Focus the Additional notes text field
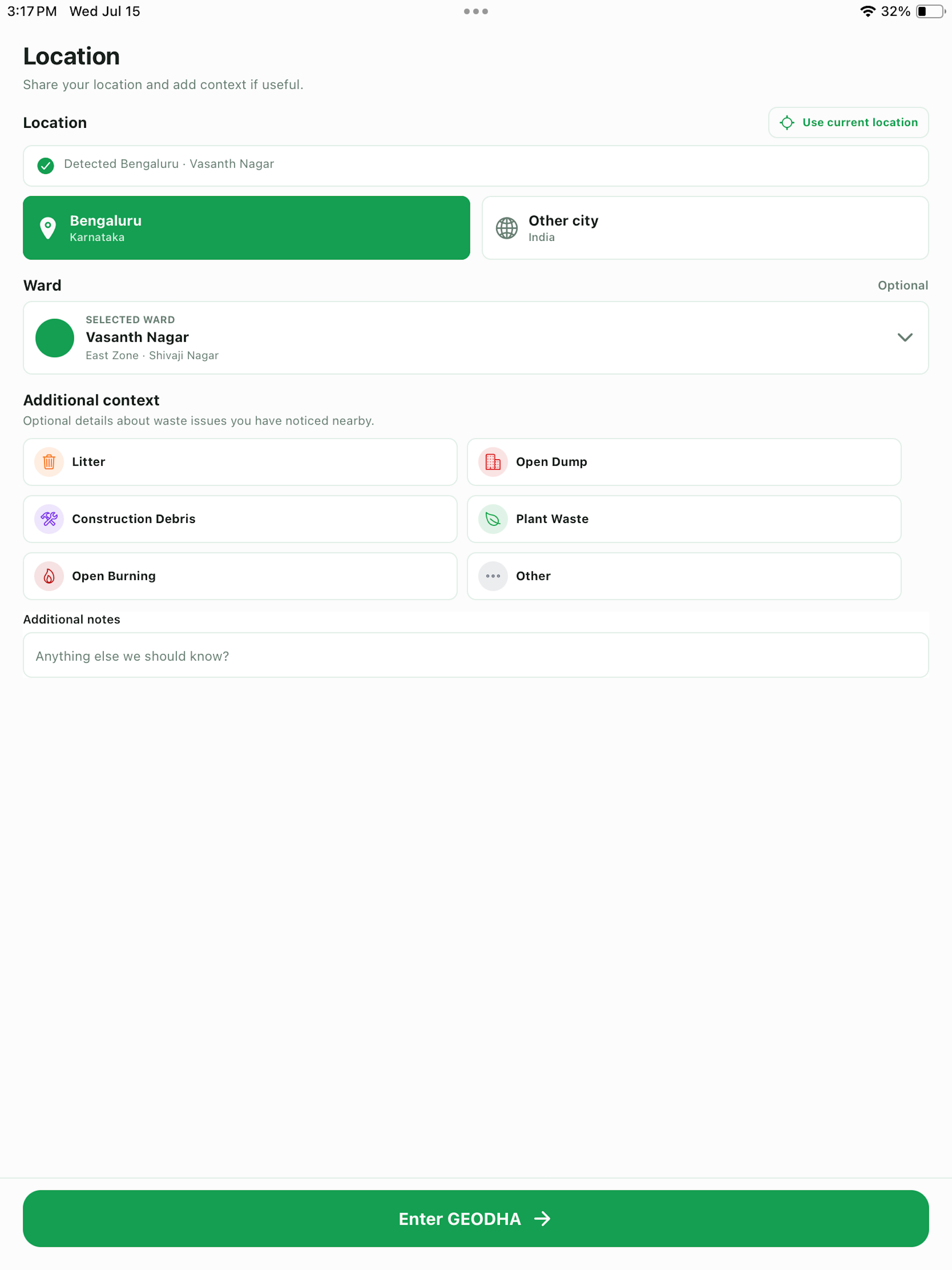 (x=476, y=655)
